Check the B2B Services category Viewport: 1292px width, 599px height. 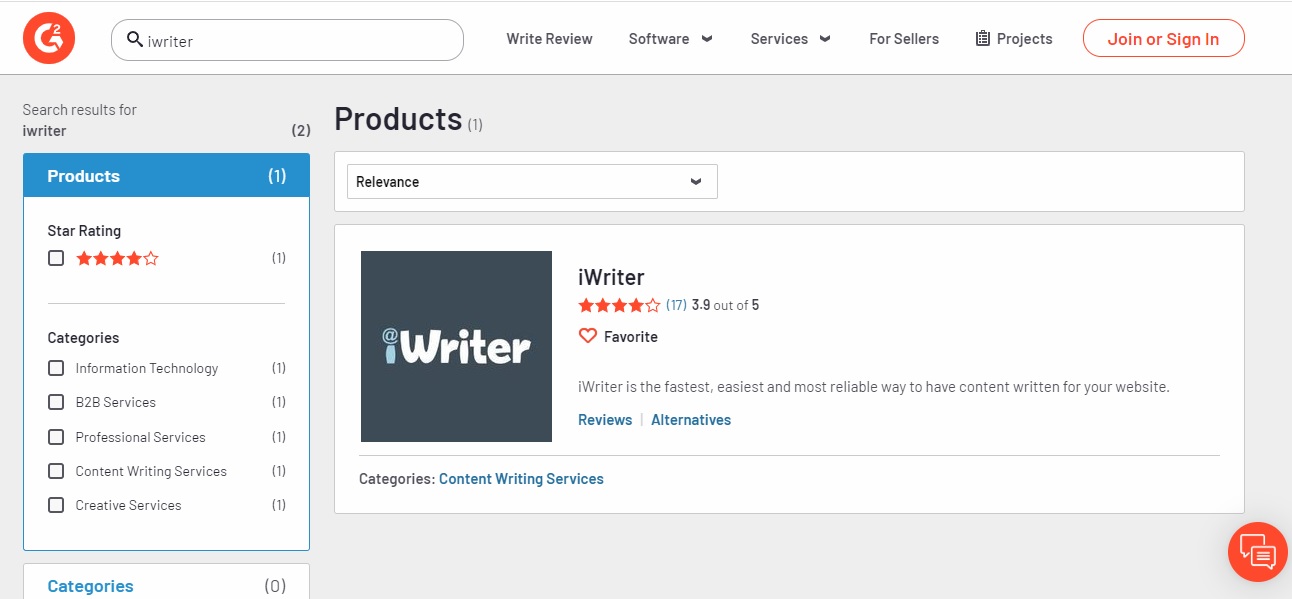[56, 402]
